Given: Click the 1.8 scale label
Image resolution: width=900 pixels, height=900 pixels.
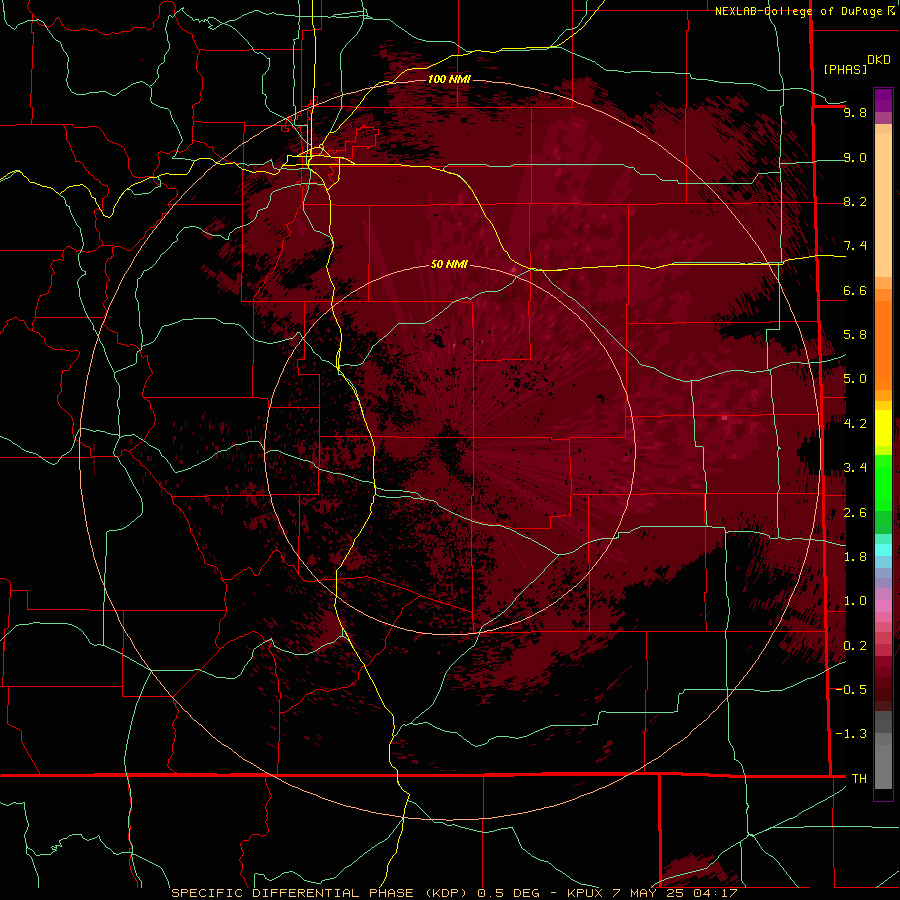Looking at the screenshot, I should coord(855,557).
